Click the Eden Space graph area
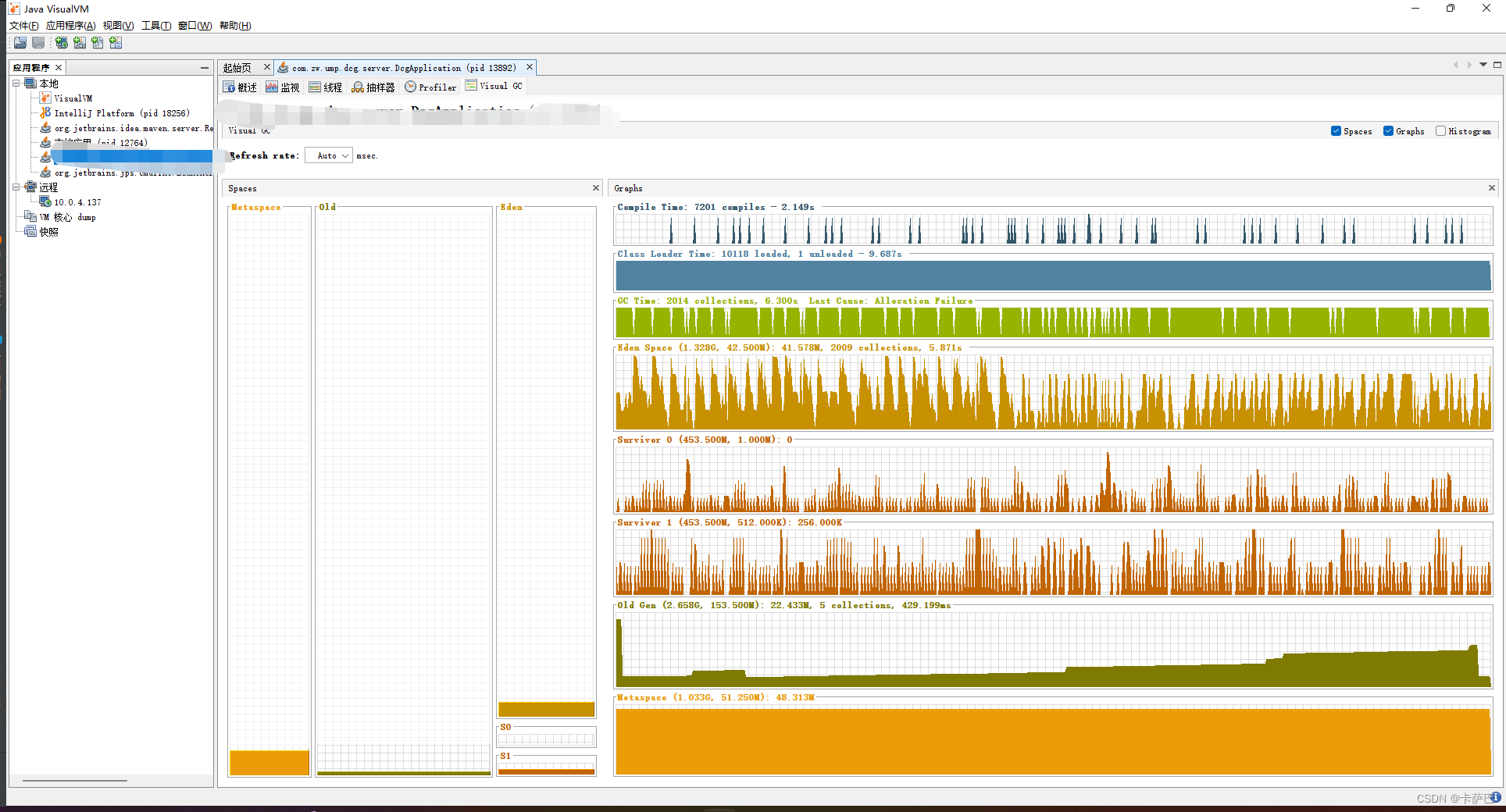Screen dimensions: 1506x812 (1053, 392)
